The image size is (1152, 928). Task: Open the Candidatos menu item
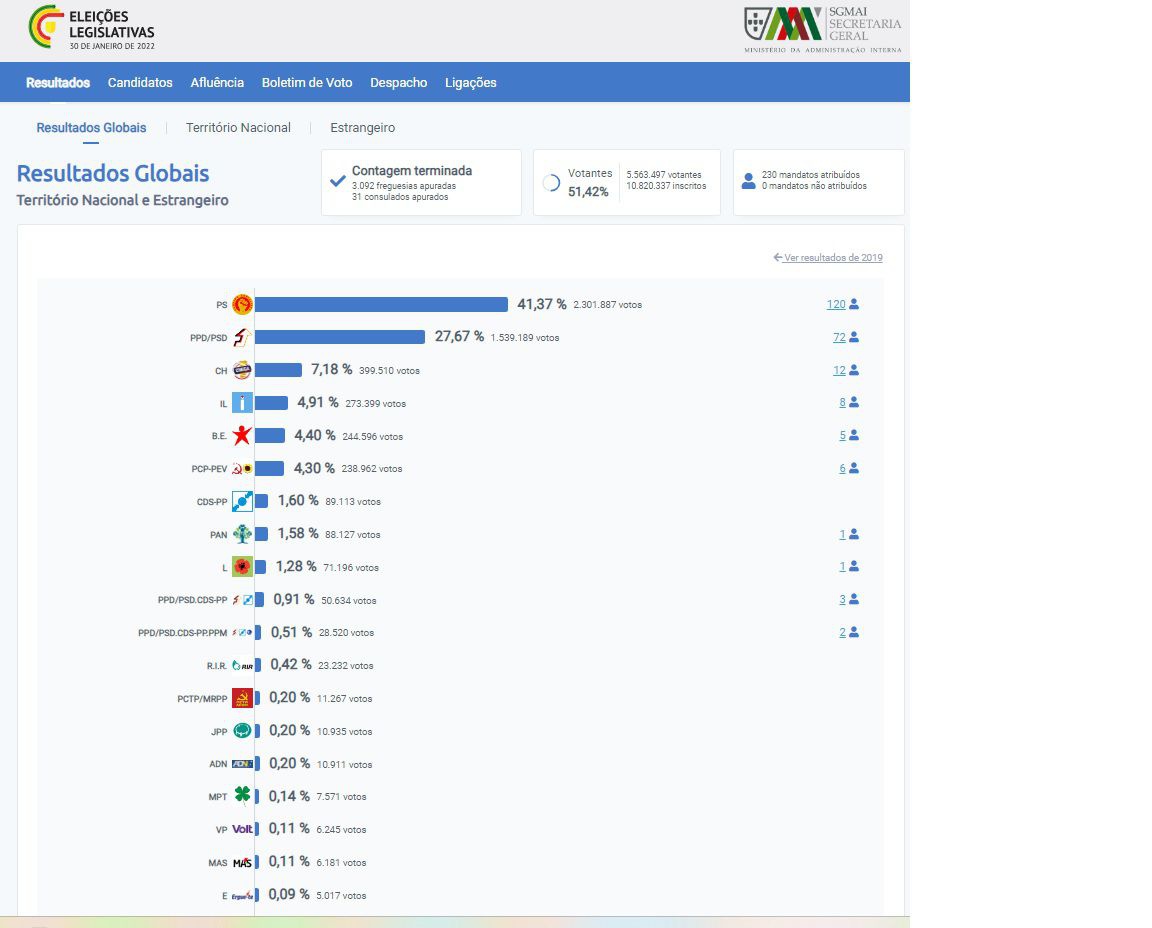[140, 83]
